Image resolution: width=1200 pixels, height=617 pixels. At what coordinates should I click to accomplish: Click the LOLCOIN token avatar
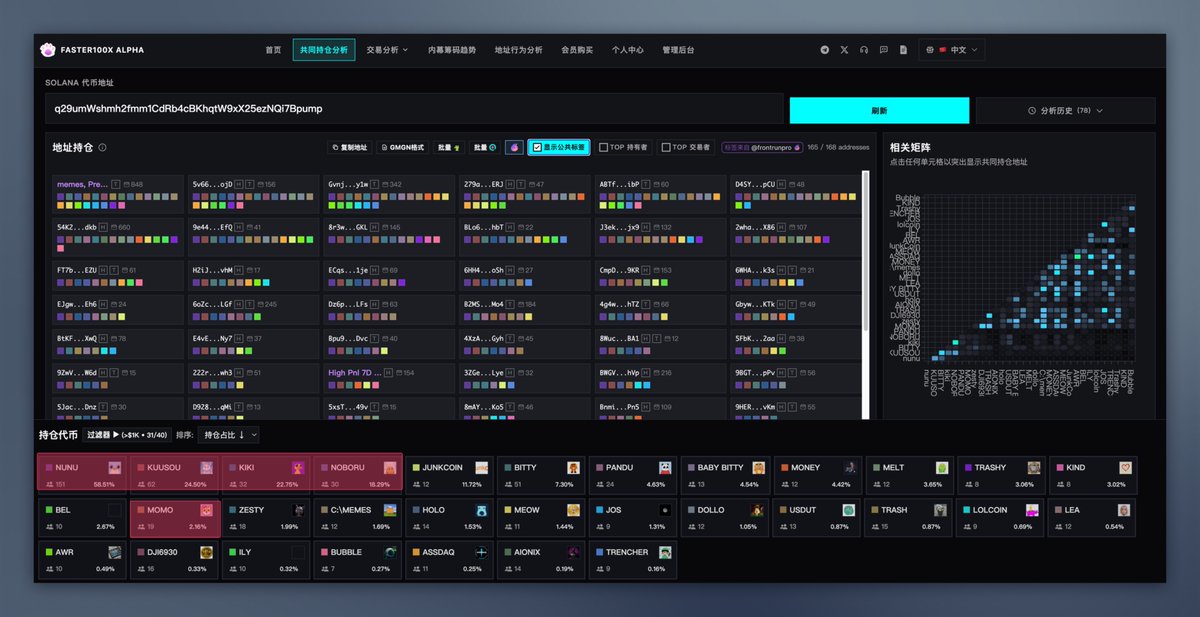point(1034,510)
